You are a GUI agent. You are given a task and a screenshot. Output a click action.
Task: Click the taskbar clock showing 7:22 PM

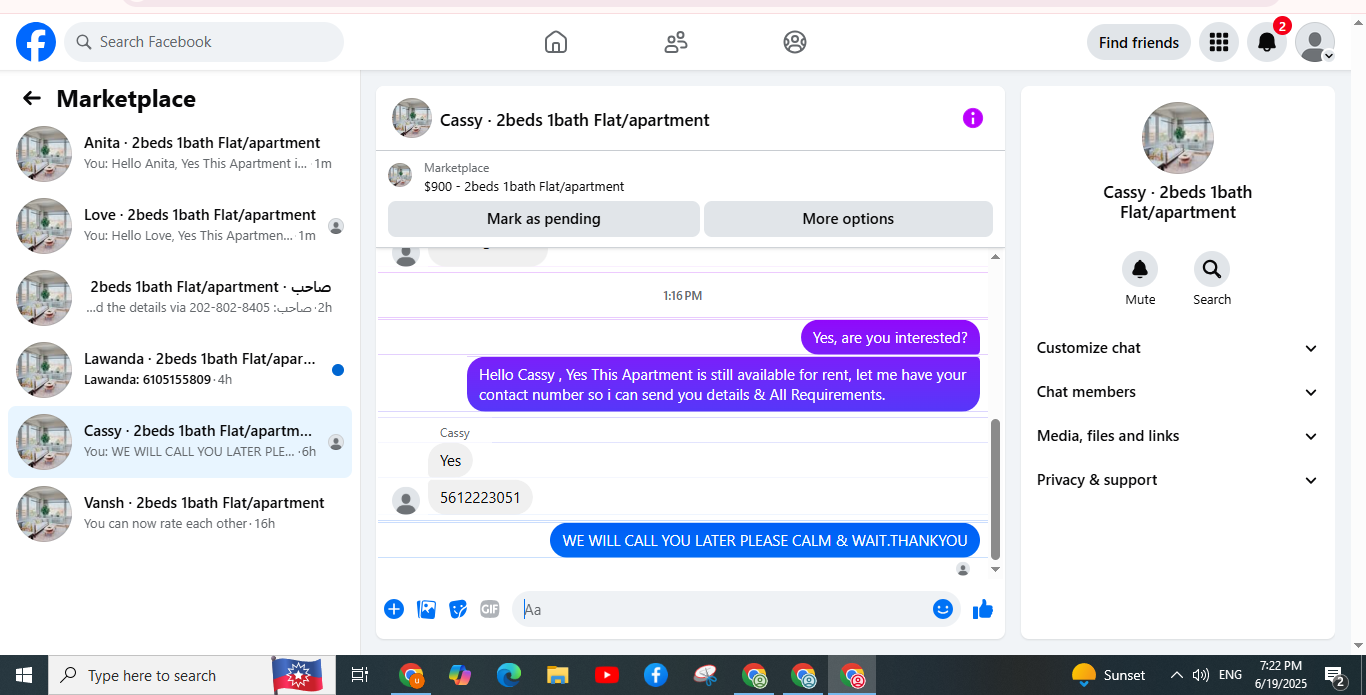(1281, 675)
